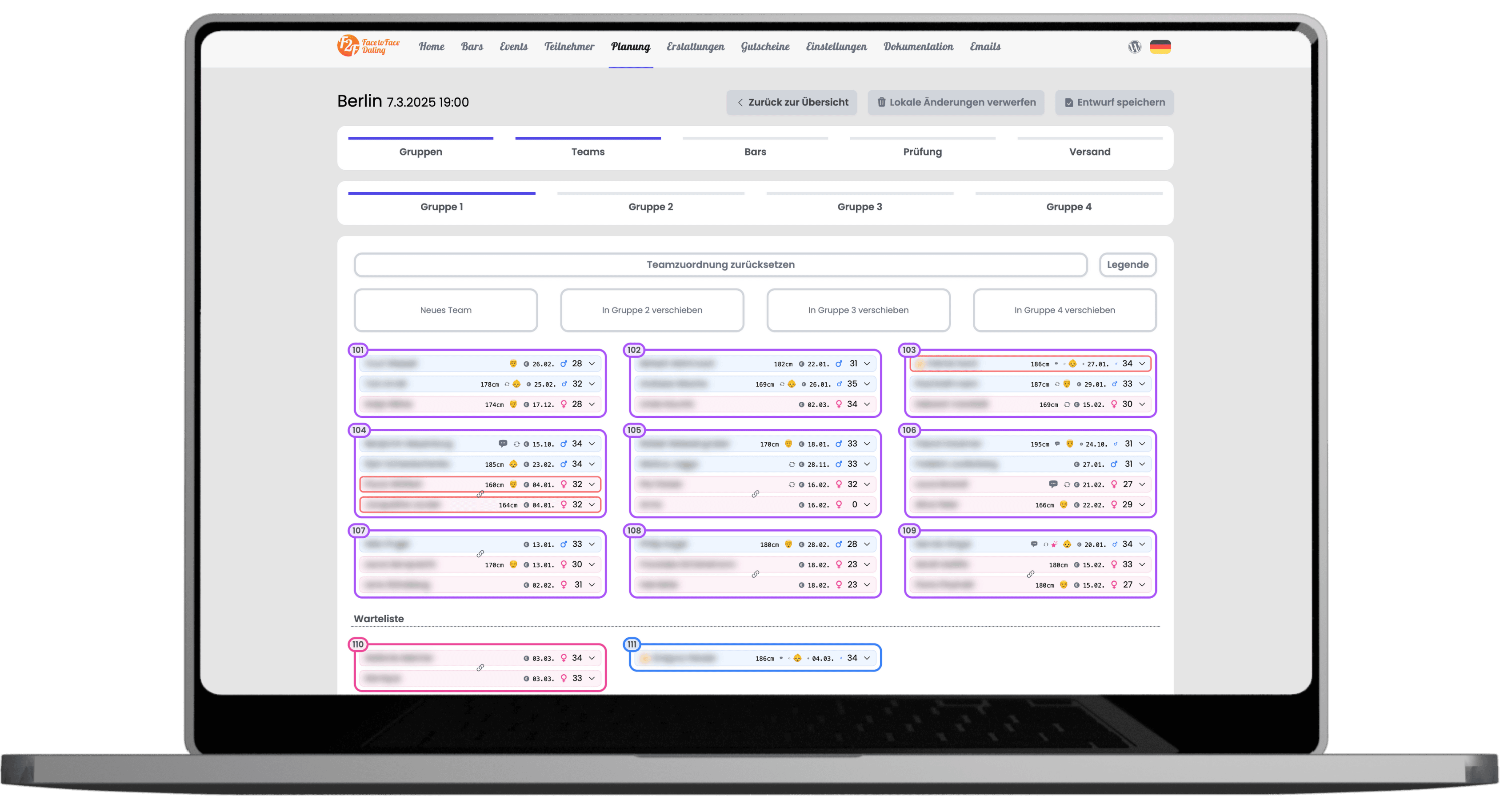Viewport: 1500px width, 812px height.
Task: Click the WordPress icon in the top right
Action: (x=1134, y=47)
